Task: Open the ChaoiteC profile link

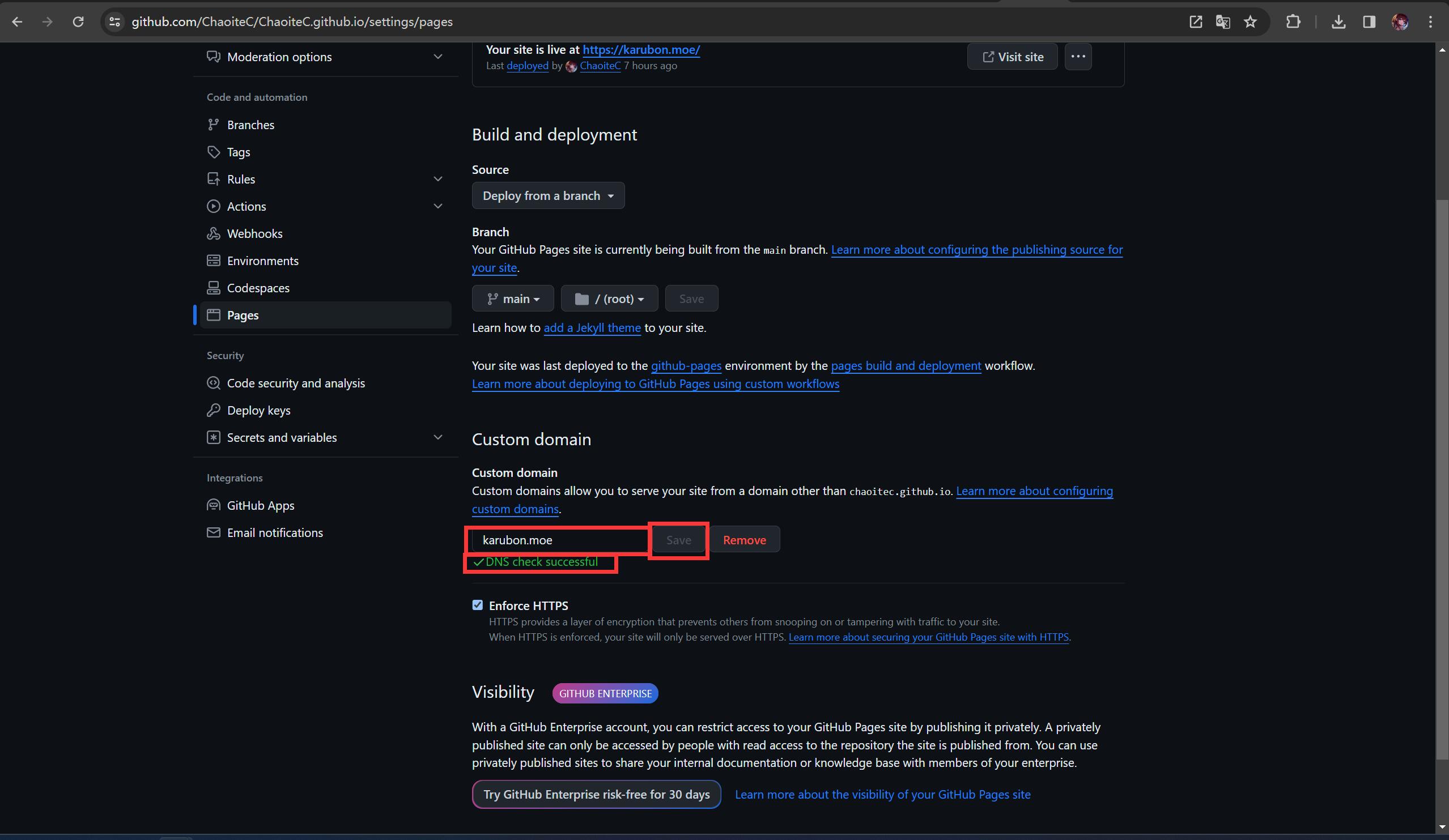Action: click(x=600, y=66)
